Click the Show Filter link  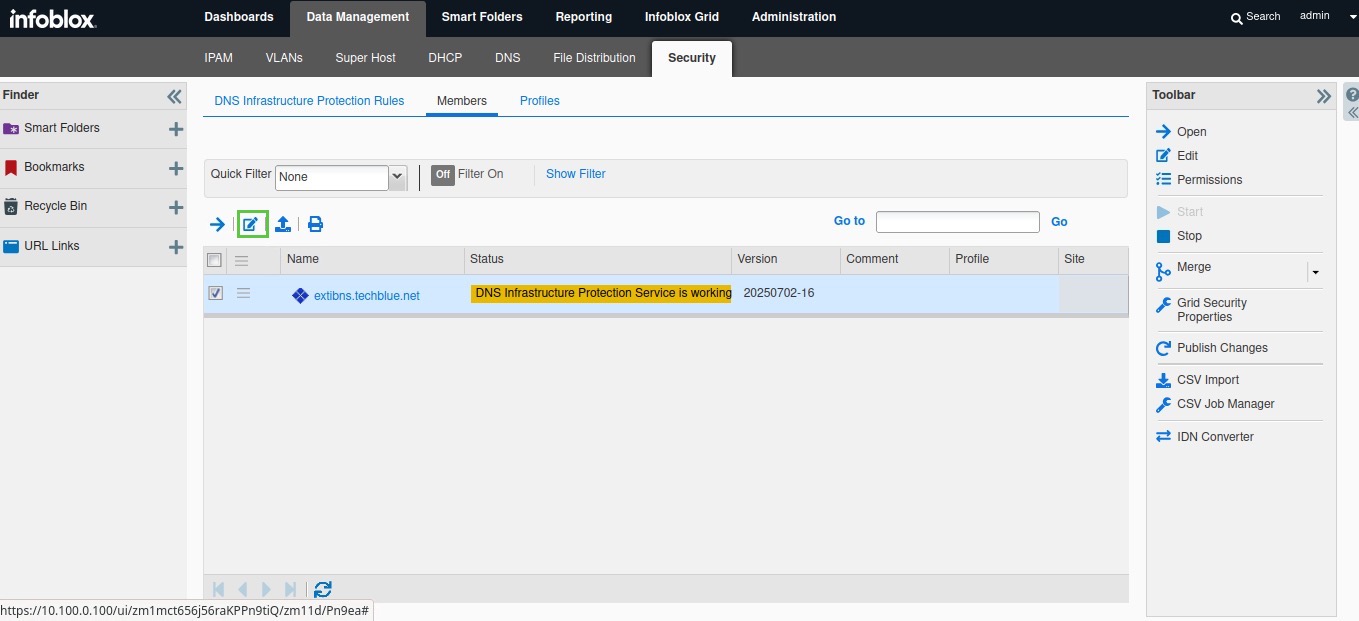point(575,174)
